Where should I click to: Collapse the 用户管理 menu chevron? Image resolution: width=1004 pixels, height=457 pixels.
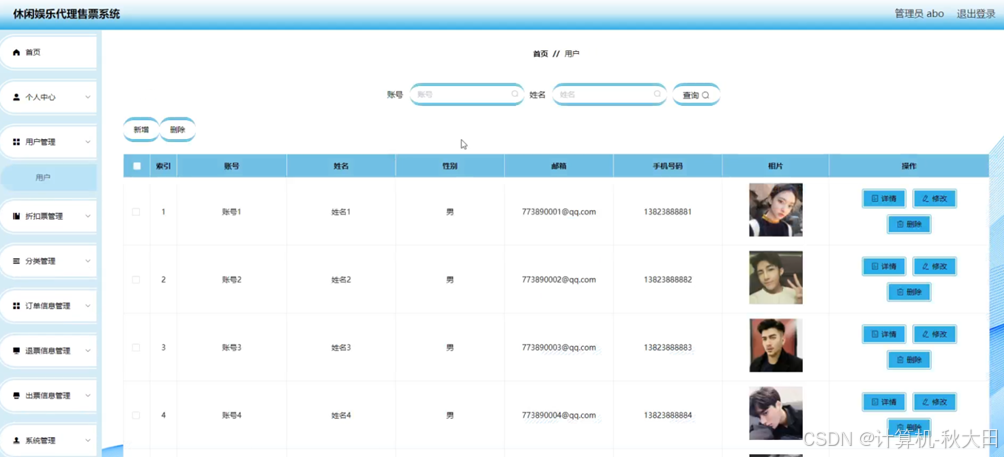pyautogui.click(x=88, y=142)
